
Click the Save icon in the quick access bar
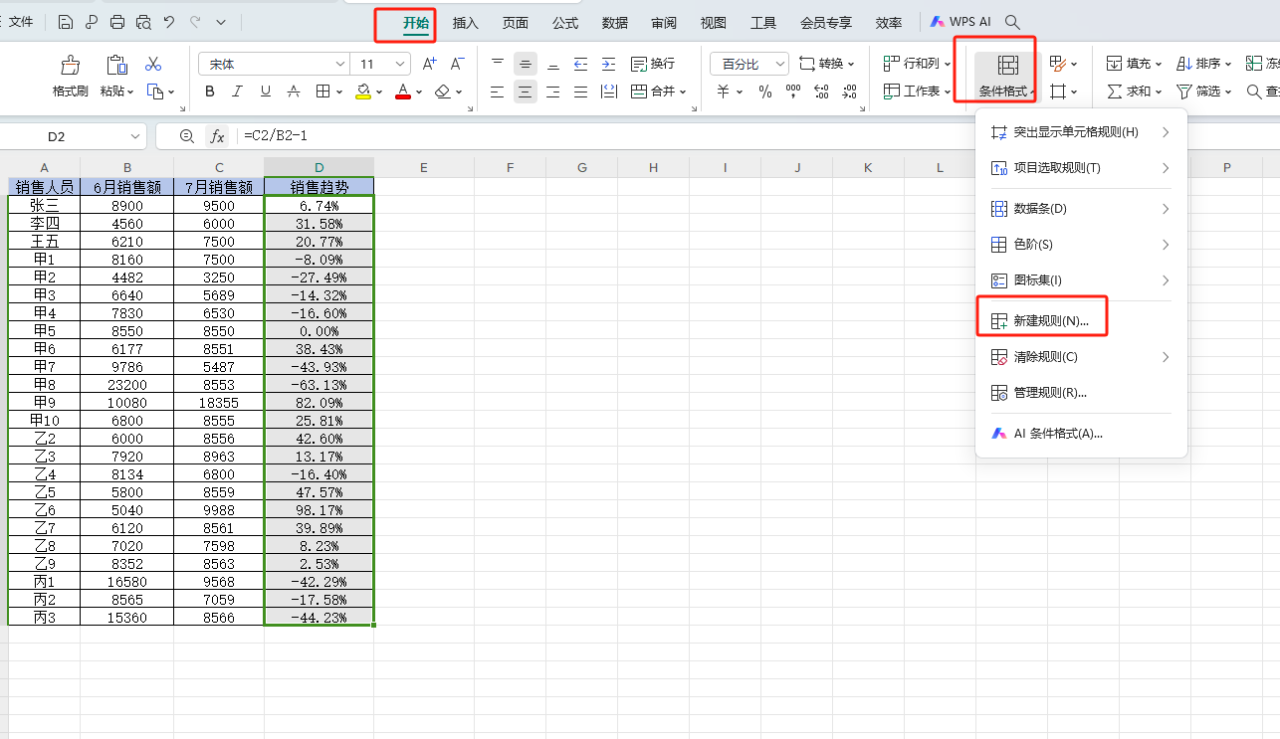65,22
